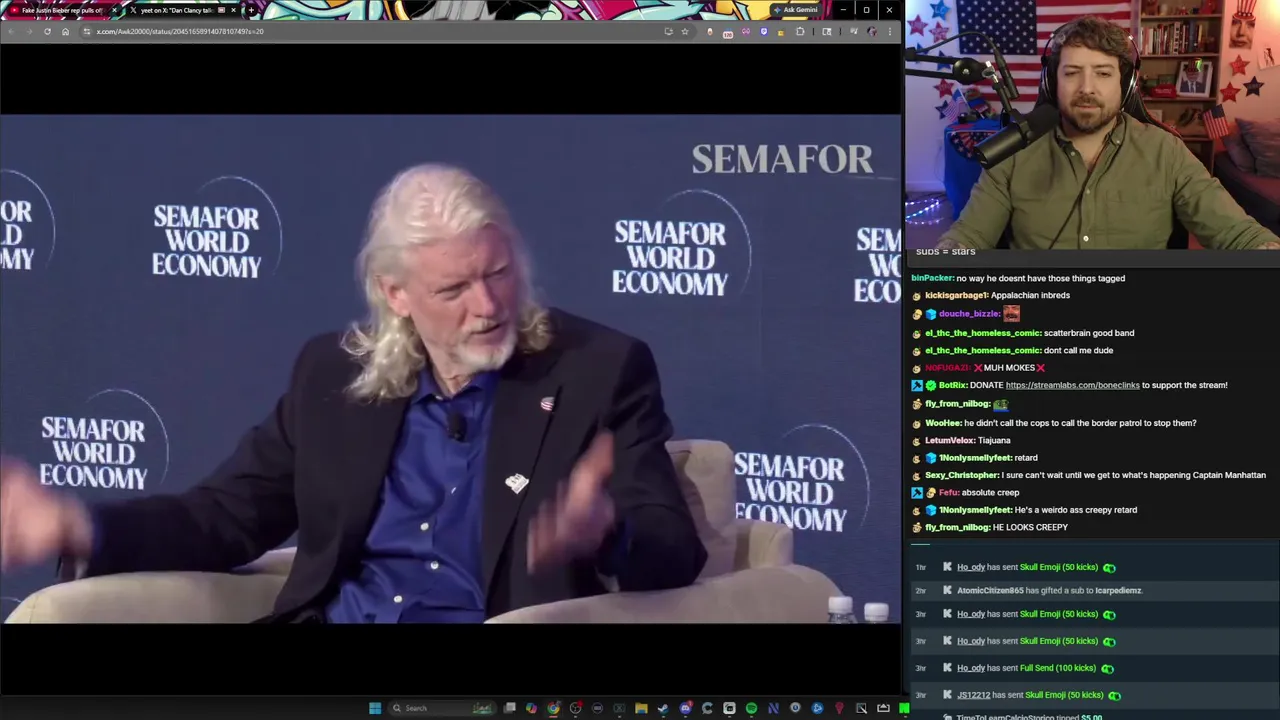This screenshot has height=720, width=1280.
Task: Reload the current X page
Action: 47,31
